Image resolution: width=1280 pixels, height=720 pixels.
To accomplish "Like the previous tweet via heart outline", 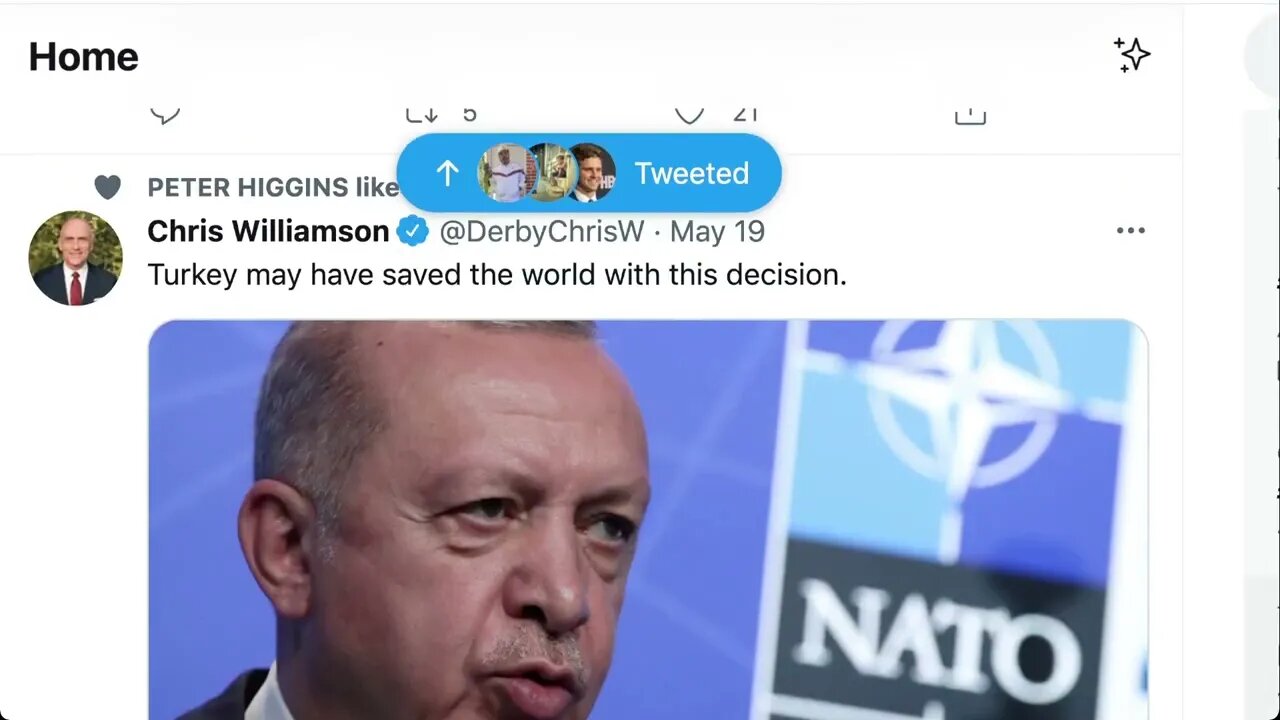I will [689, 115].
